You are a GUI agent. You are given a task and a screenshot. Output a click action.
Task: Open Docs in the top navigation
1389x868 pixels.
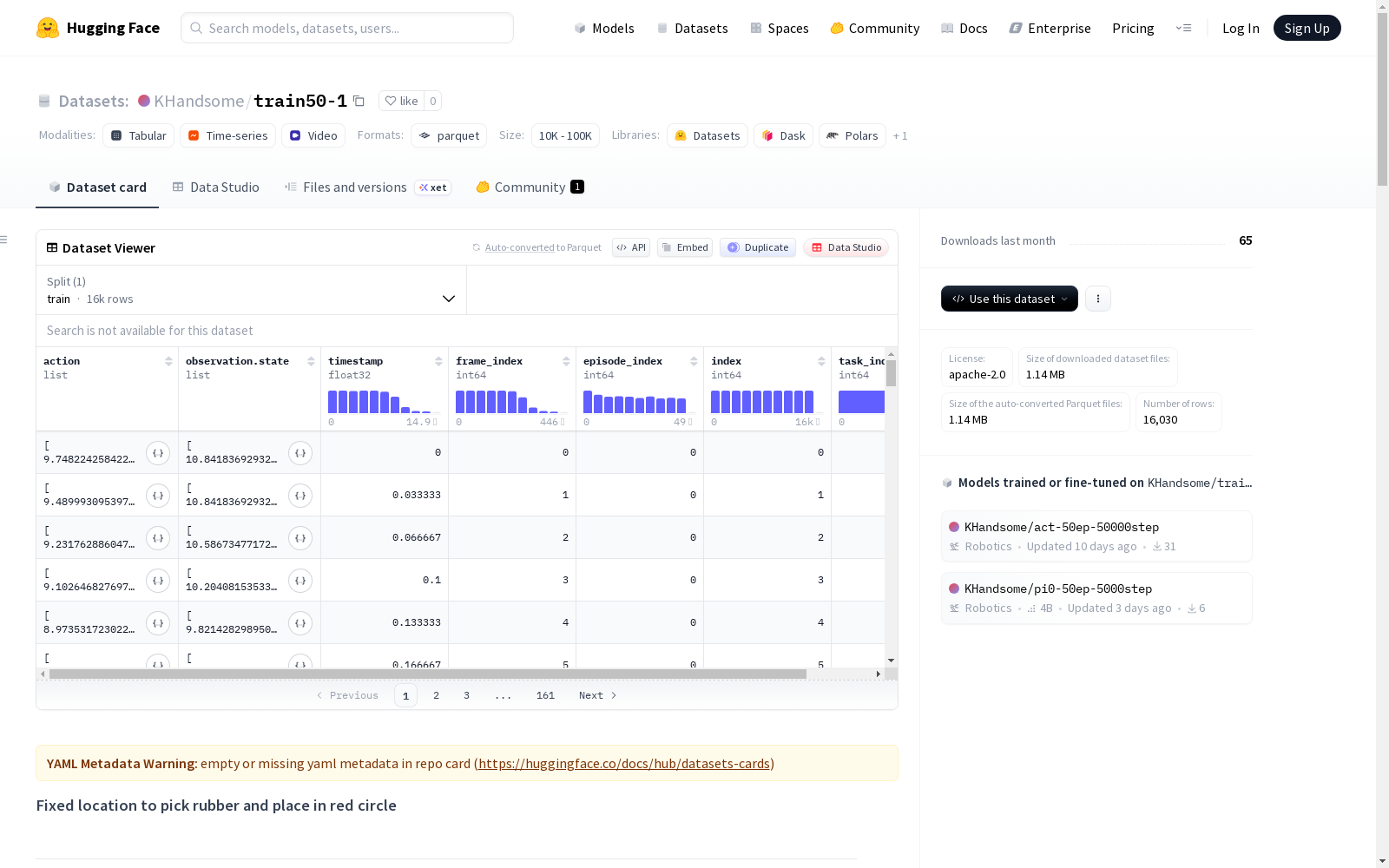click(964, 28)
